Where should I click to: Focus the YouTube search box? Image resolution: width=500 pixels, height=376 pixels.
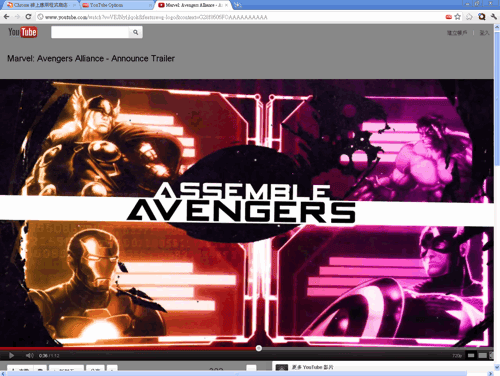[x=90, y=32]
